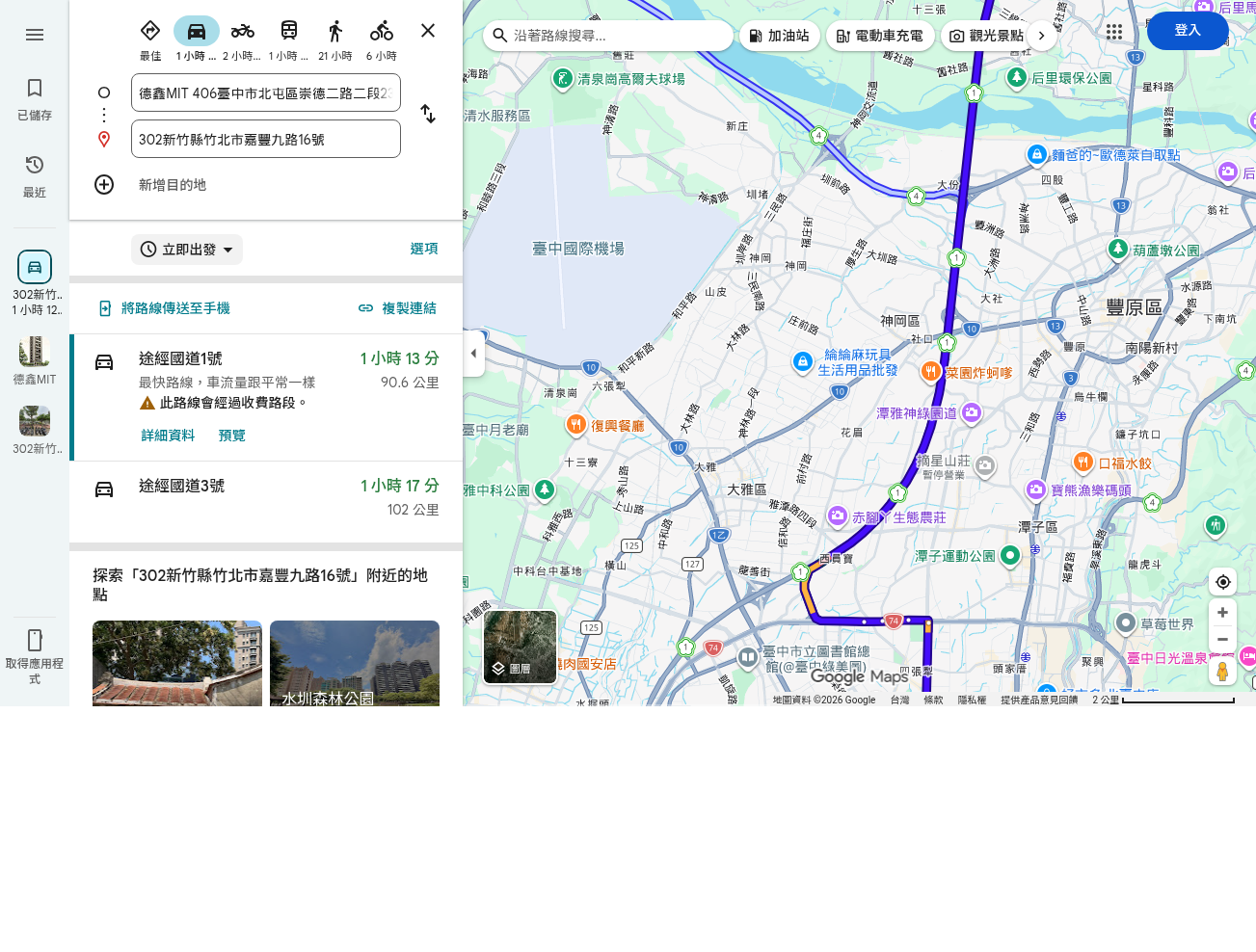Click 提供產品意見回饋 feedback link

(x=1039, y=700)
